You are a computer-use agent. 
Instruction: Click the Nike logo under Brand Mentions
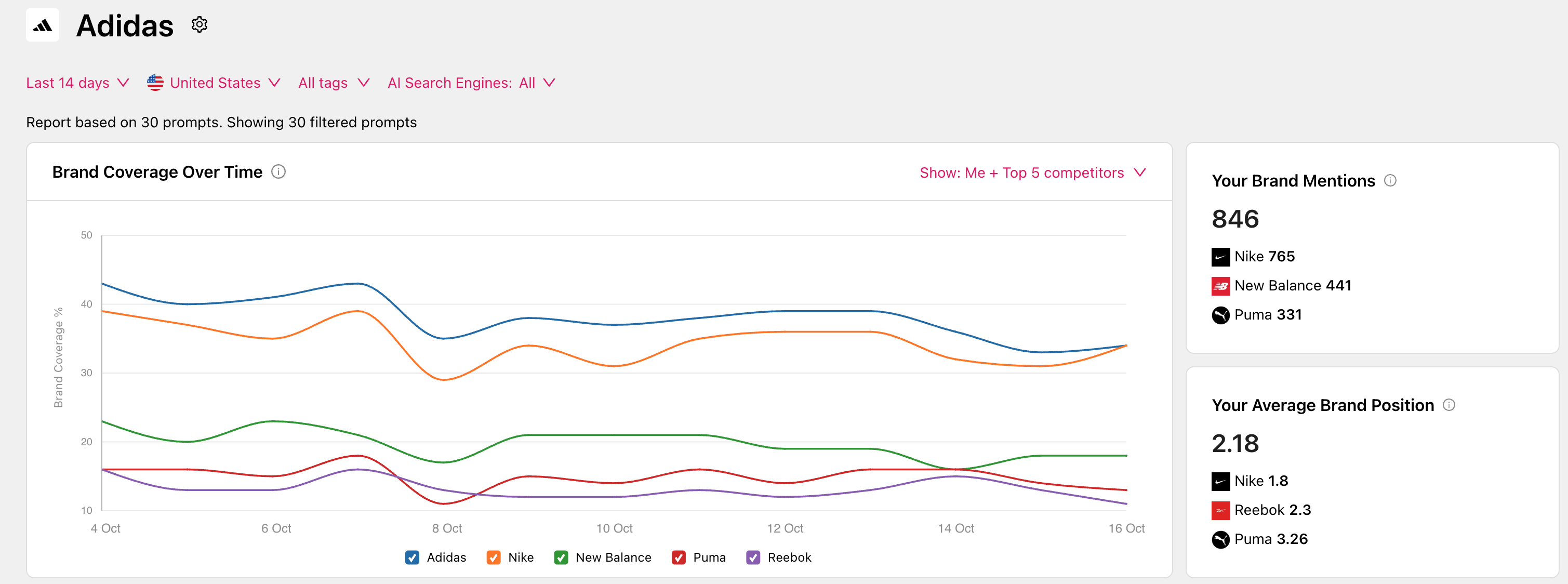point(1220,257)
